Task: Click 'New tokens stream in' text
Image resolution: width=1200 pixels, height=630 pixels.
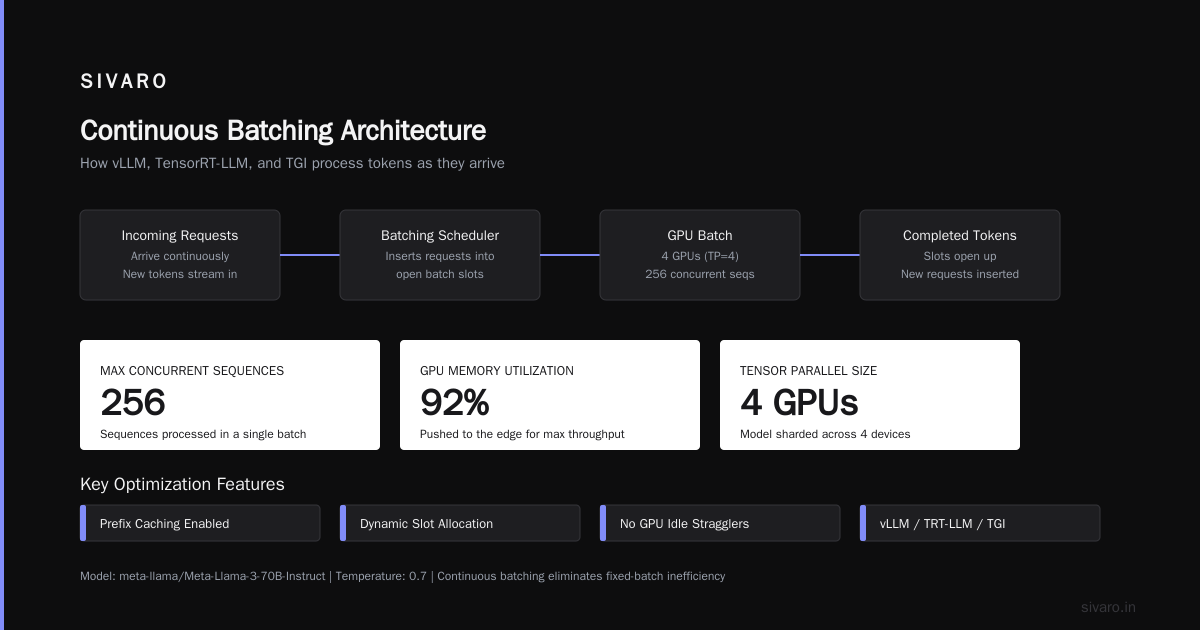Action: [180, 274]
